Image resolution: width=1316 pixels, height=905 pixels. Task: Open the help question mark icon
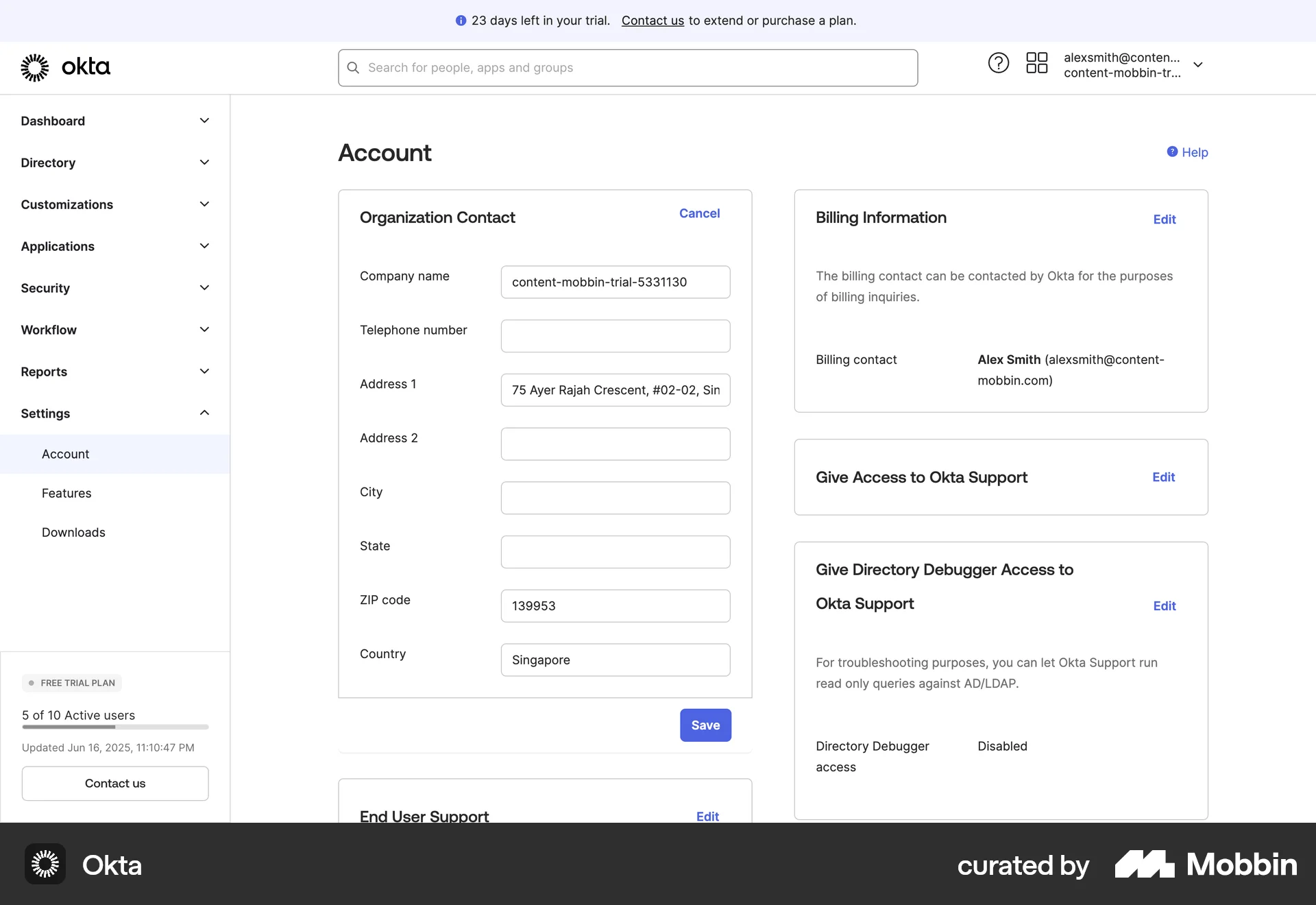[x=998, y=62]
